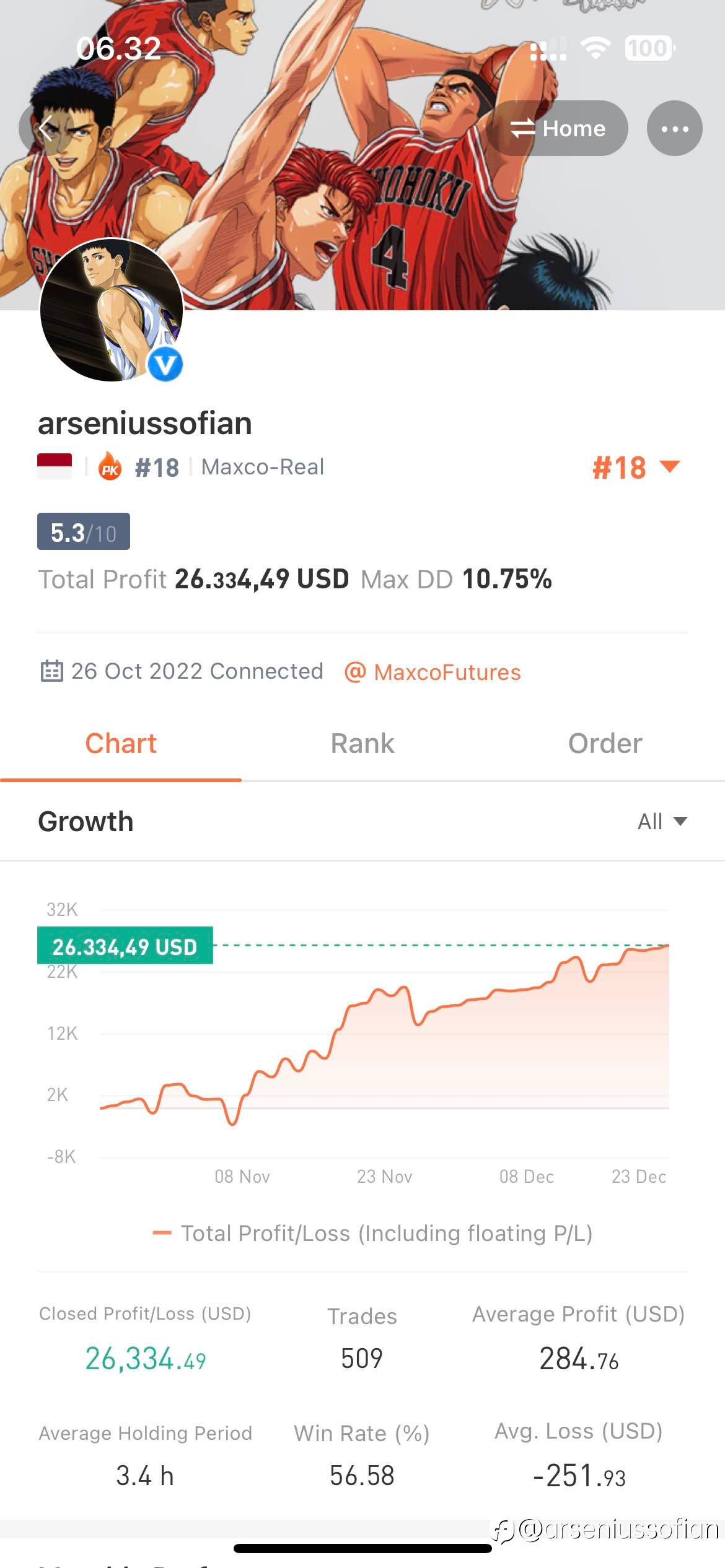This screenshot has height=1568, width=725.
Task: Switch to the Rank tab
Action: point(362,744)
